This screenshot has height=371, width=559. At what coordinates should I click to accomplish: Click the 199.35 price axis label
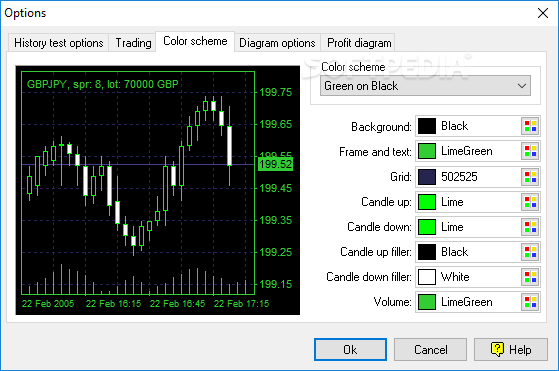[x=276, y=220]
